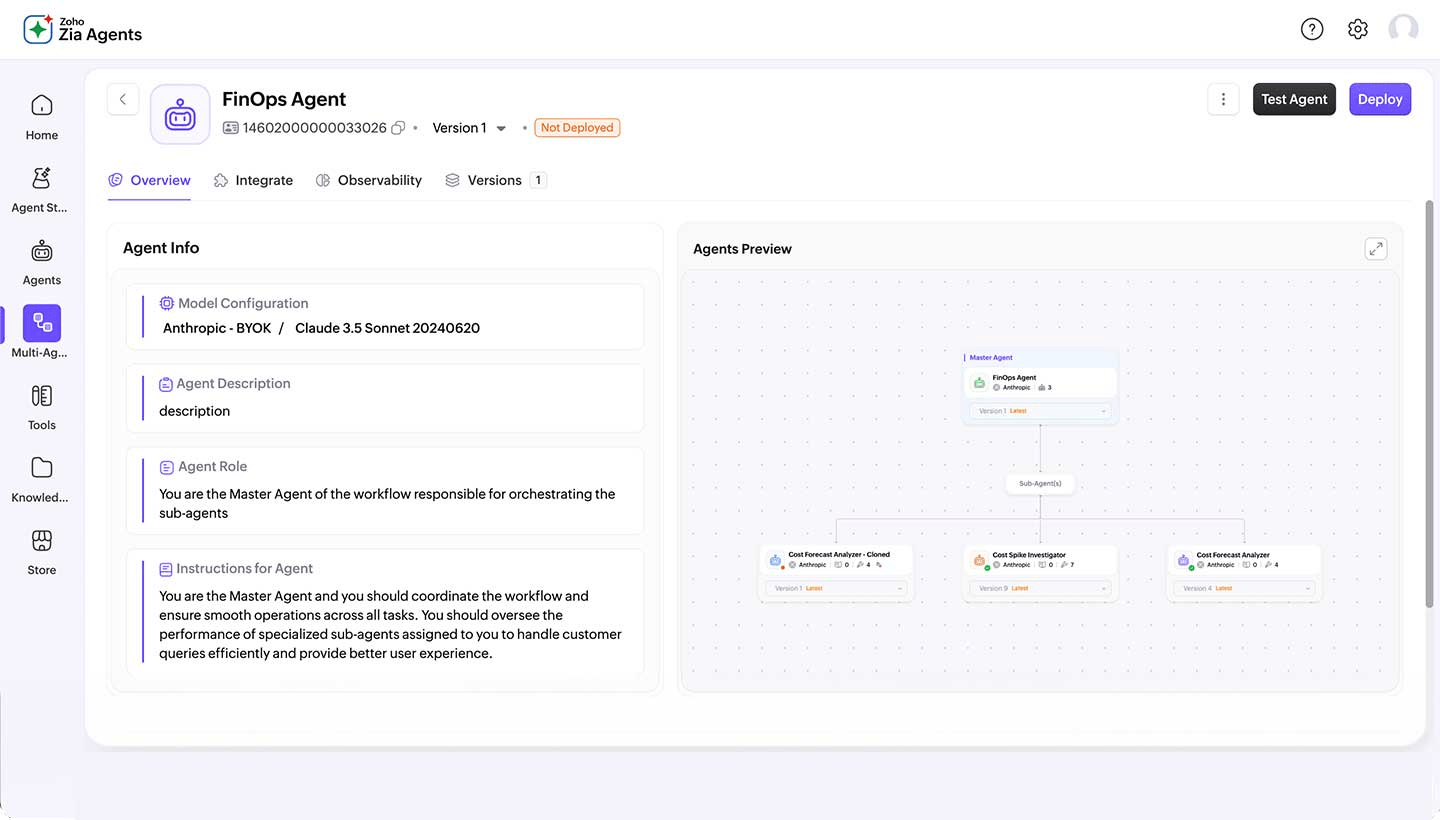Click the Cost Spike Investigator robot icon
Screen dimensions: 1440x820
pyautogui.click(x=980, y=560)
